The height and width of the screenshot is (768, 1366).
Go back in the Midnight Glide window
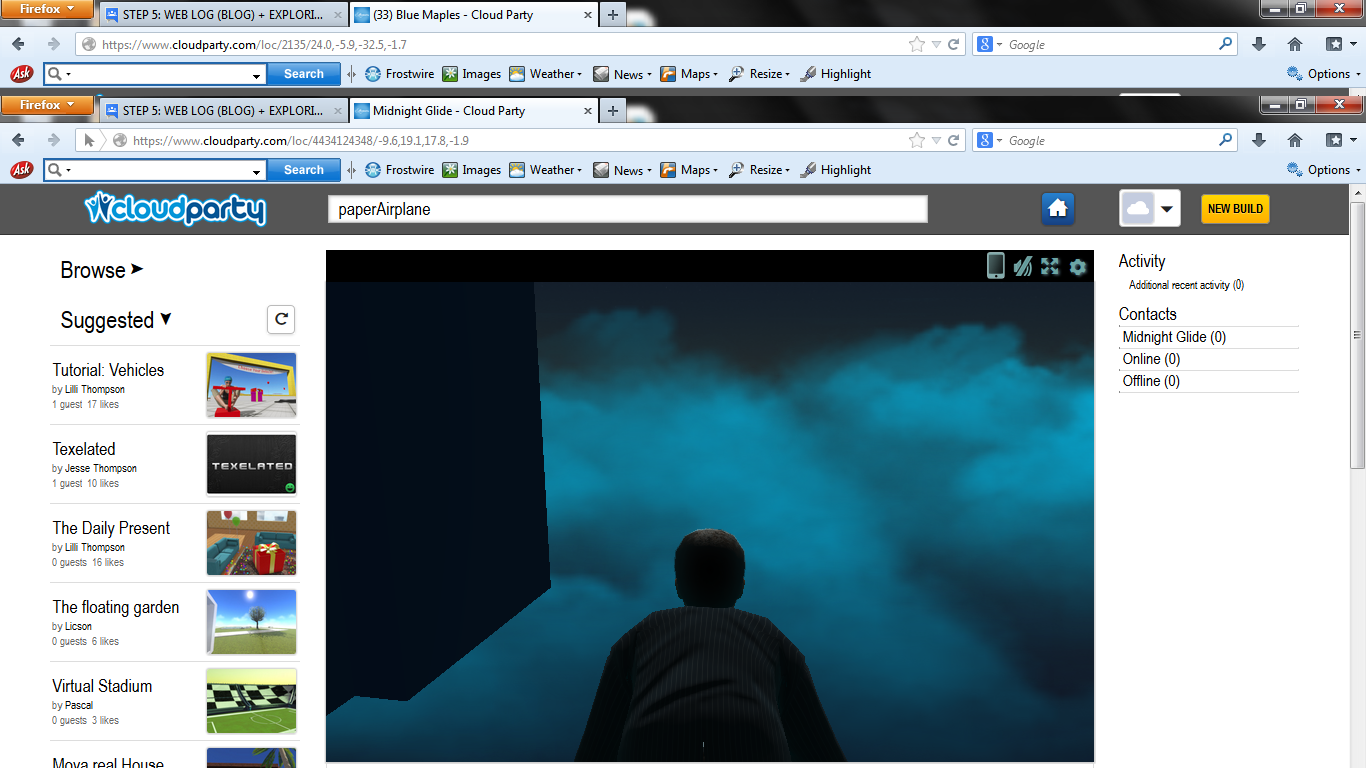18,140
